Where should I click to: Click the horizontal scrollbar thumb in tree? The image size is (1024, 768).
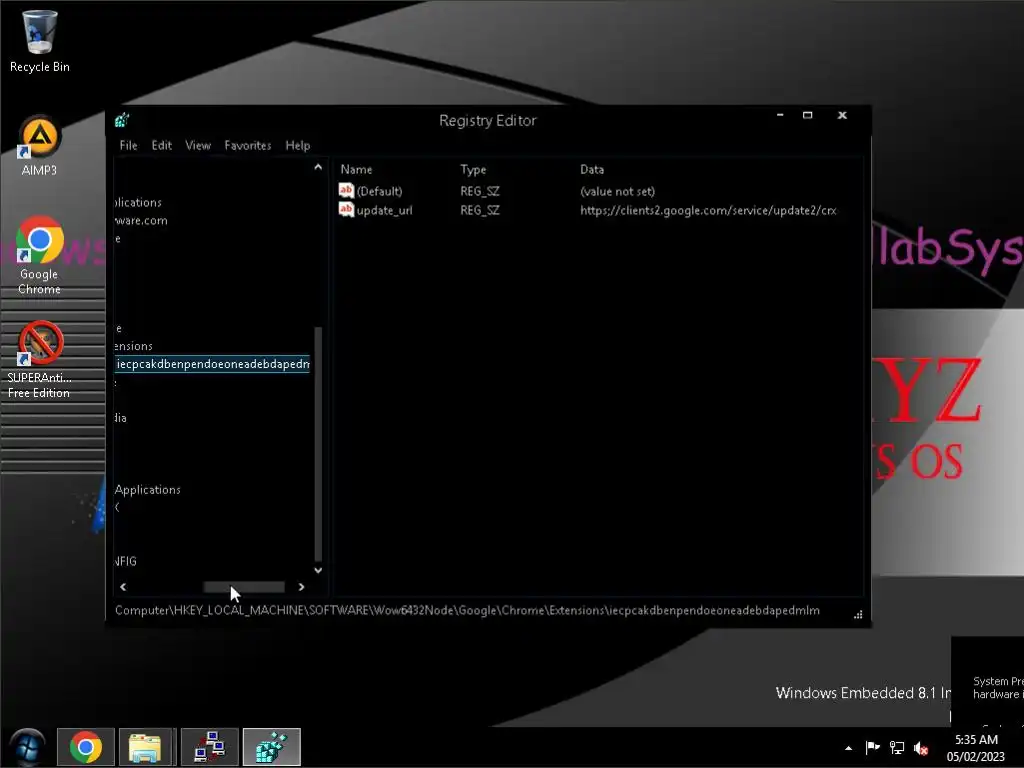tap(244, 586)
